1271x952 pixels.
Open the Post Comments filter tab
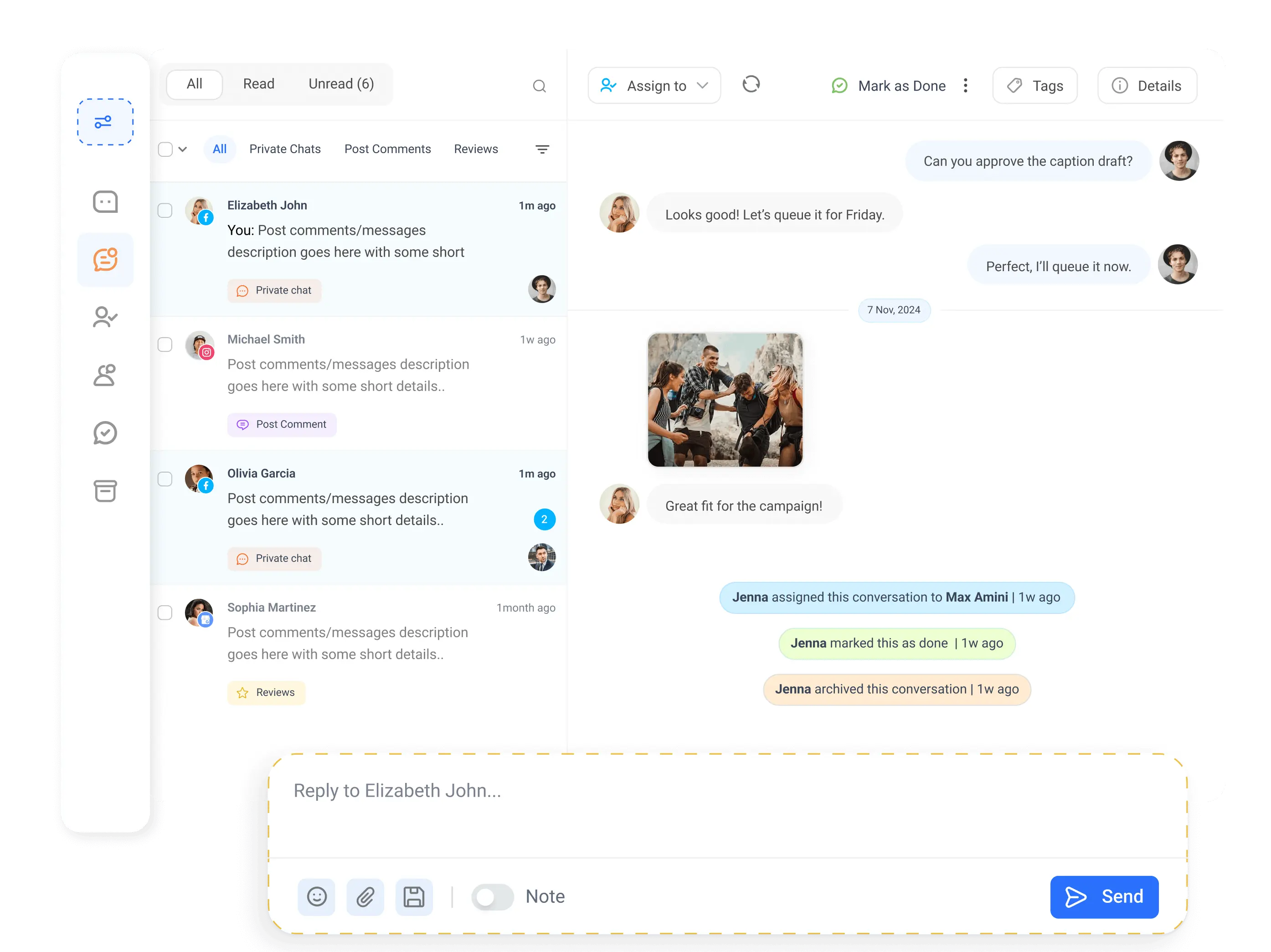[387, 149]
